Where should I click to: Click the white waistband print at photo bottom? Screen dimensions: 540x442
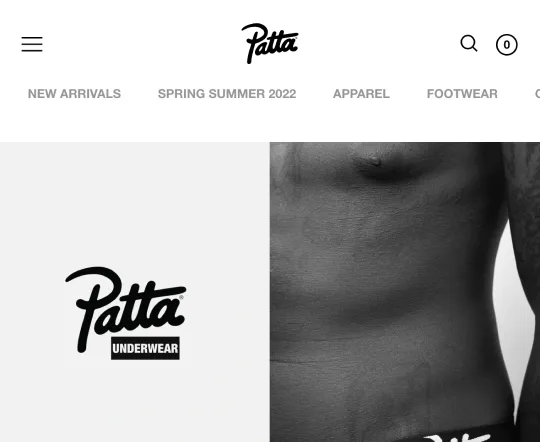tap(458, 438)
